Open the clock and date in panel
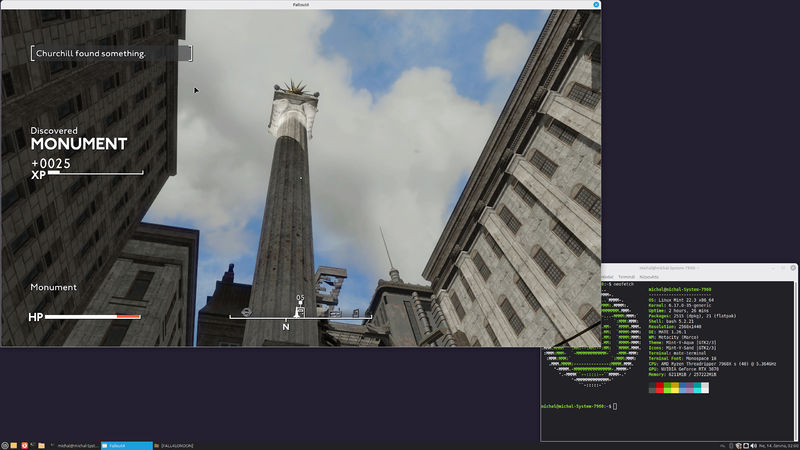This screenshot has width=800, height=450. pyautogui.click(x=779, y=446)
